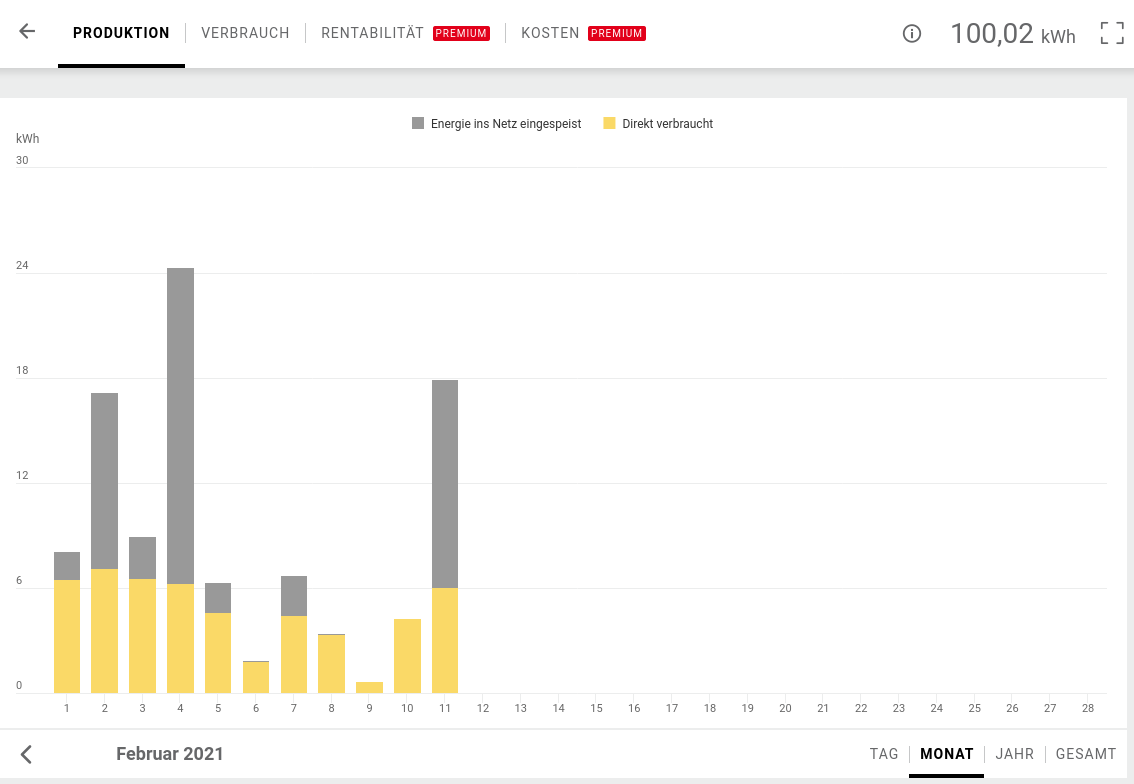Click the red PREMIUM badge beside Rentabilität
This screenshot has width=1134, height=784.
461,33
